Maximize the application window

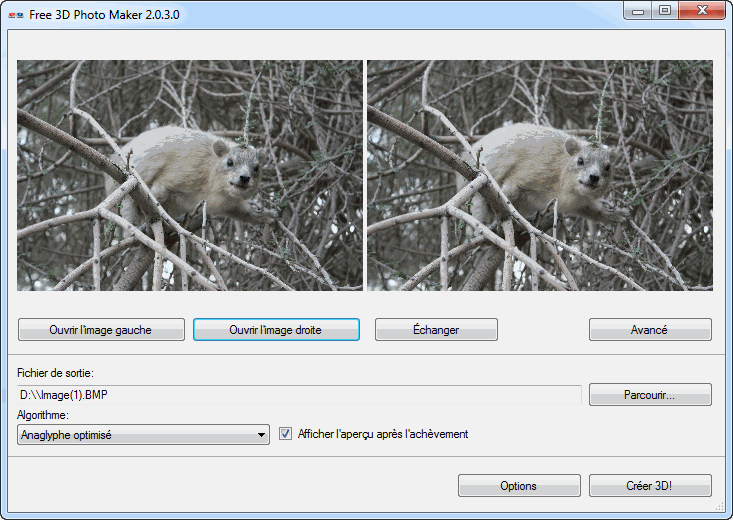click(664, 11)
